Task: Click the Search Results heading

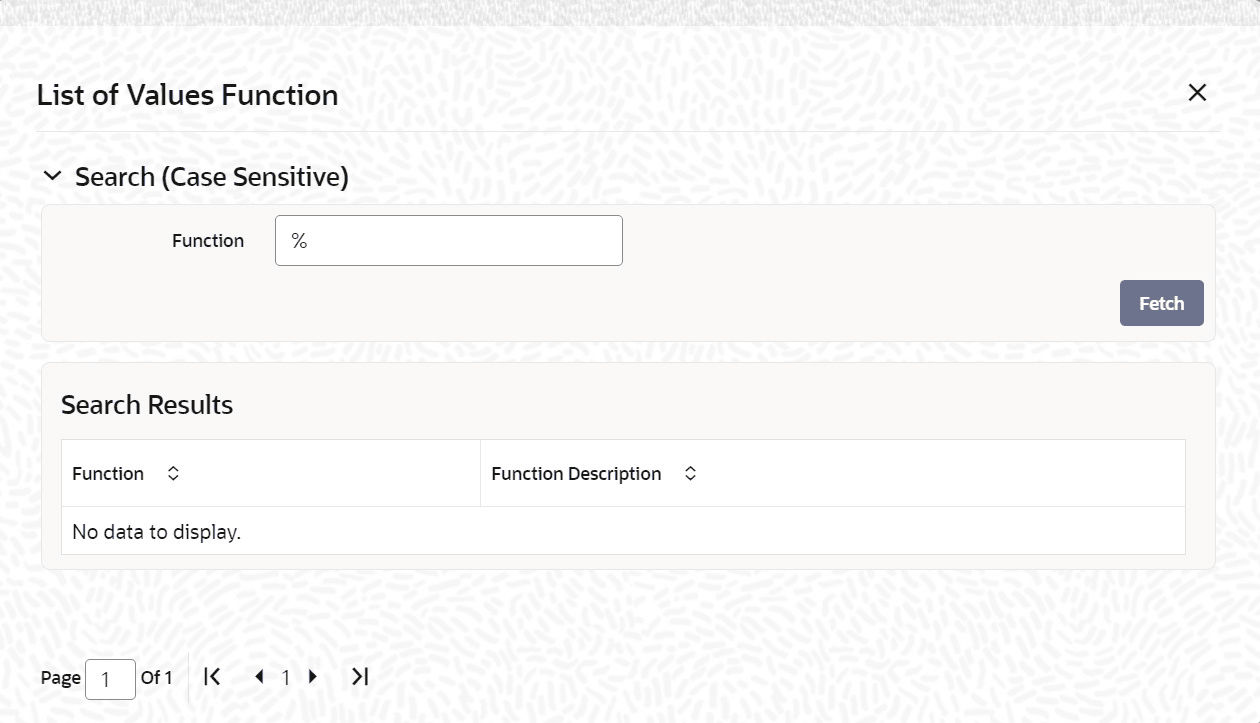Action: coord(147,405)
